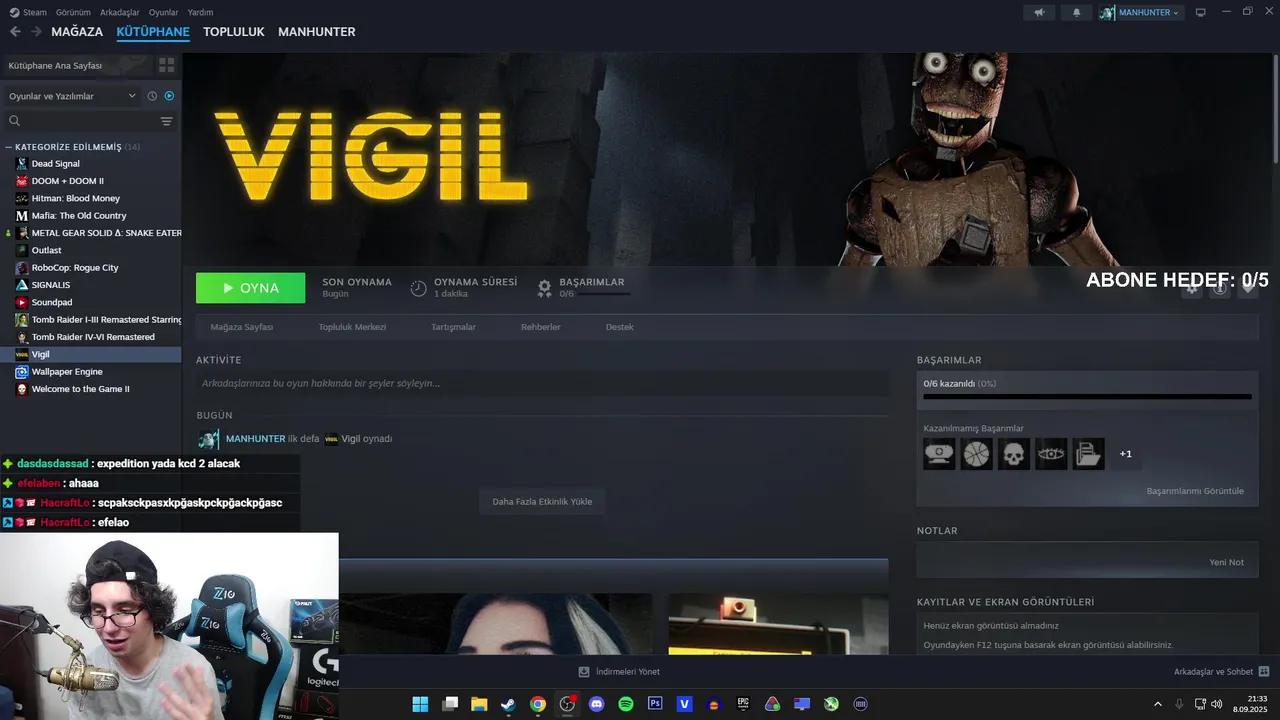Select RoboCop: Rogue City
Image resolution: width=1280 pixels, height=720 pixels.
tap(91, 267)
